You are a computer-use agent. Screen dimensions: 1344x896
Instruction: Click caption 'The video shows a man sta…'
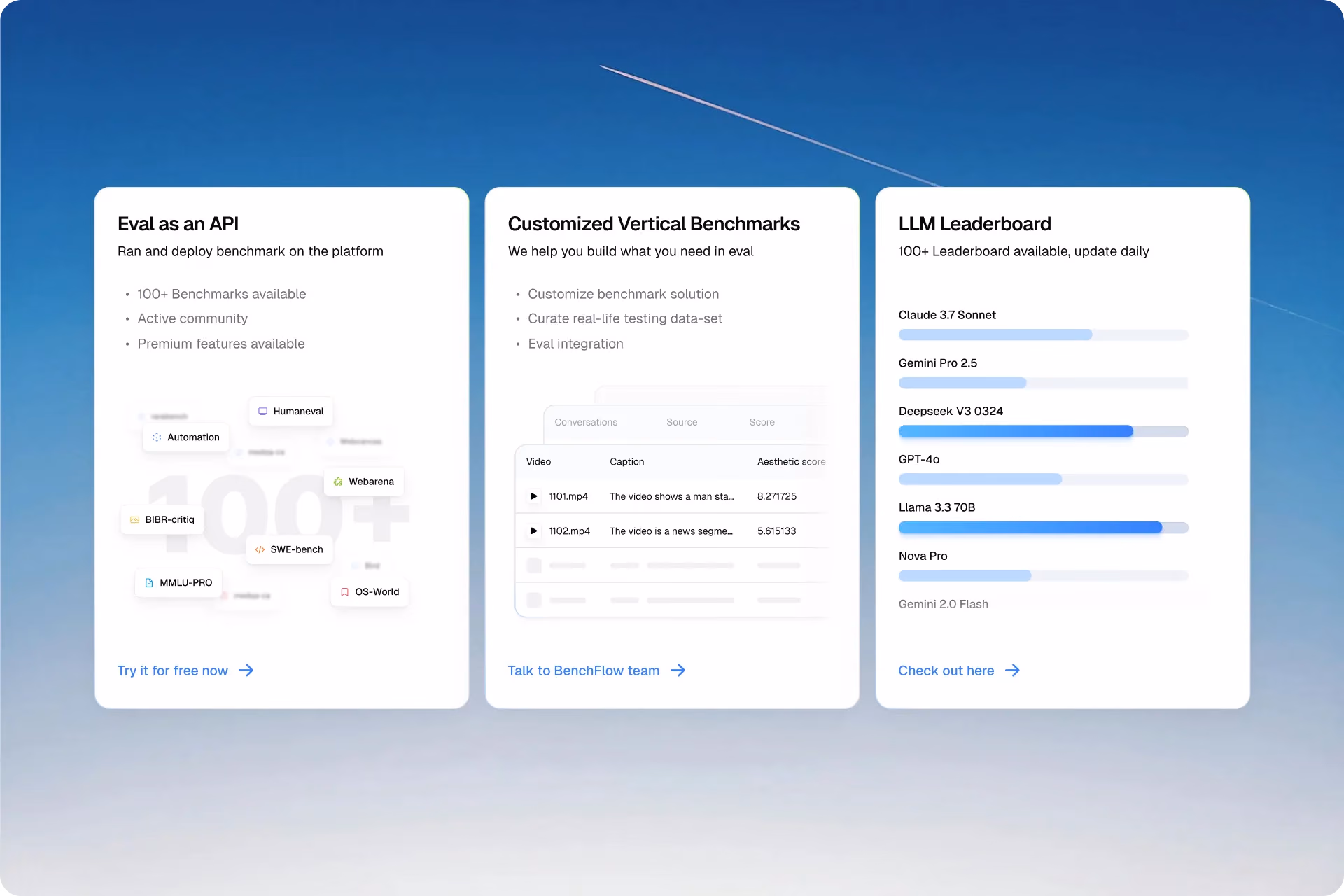671,496
